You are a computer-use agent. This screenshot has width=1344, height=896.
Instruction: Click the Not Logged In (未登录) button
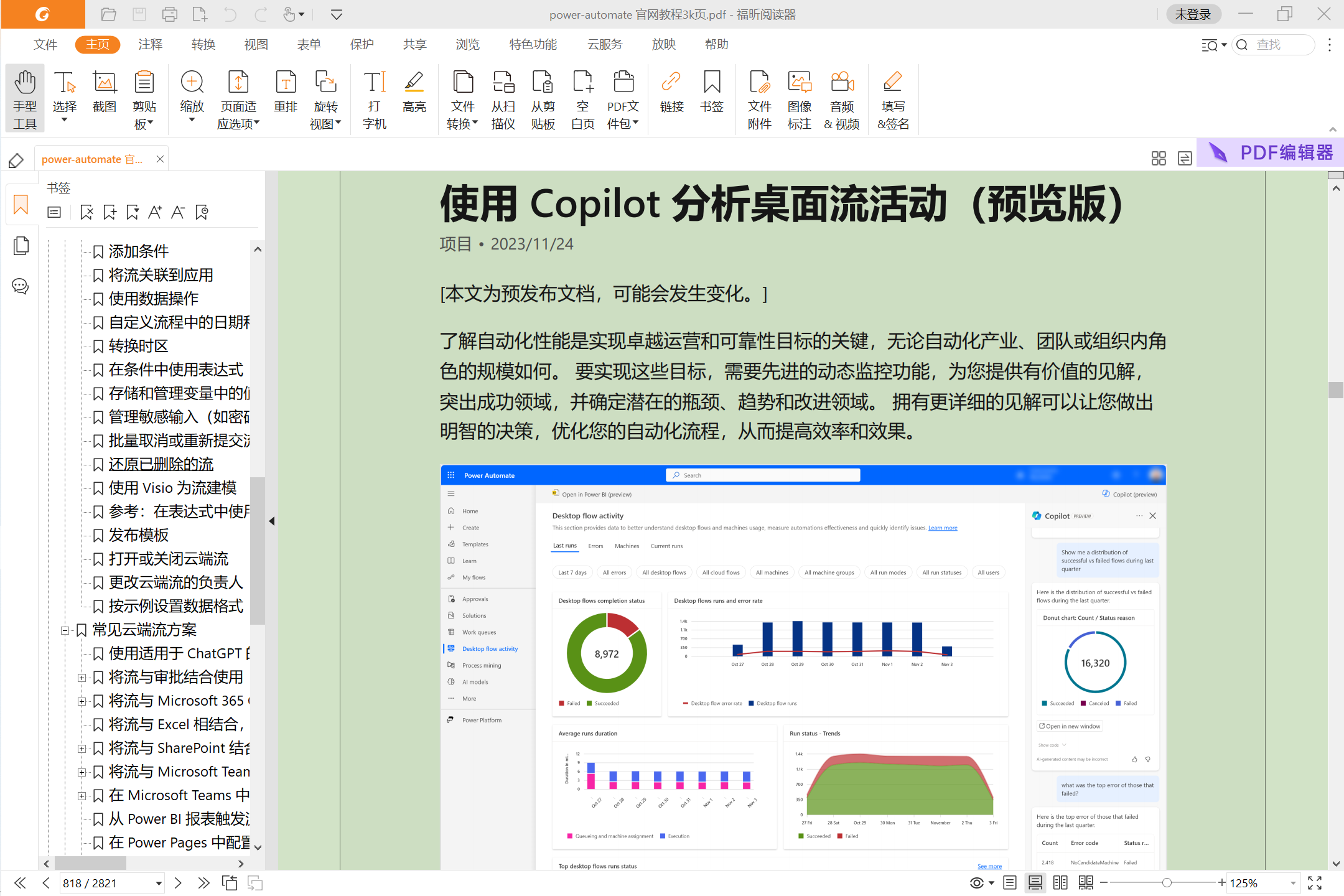[1193, 14]
